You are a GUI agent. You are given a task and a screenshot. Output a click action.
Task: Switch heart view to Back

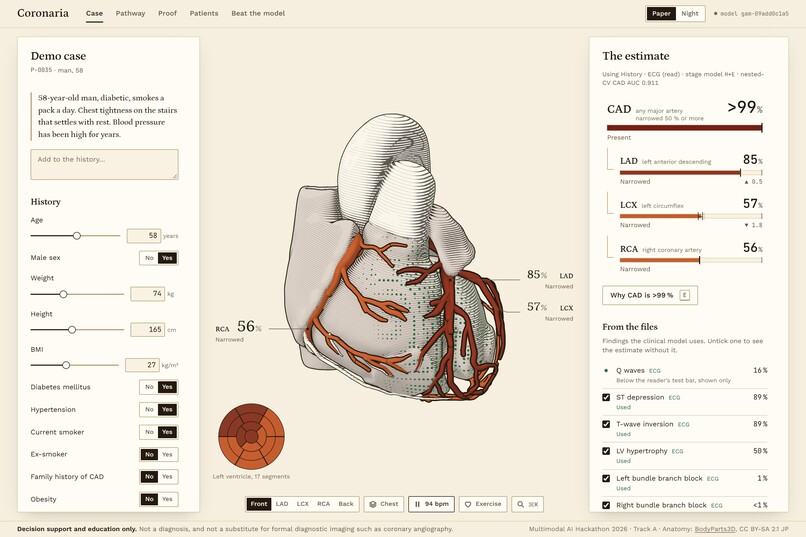coord(346,504)
